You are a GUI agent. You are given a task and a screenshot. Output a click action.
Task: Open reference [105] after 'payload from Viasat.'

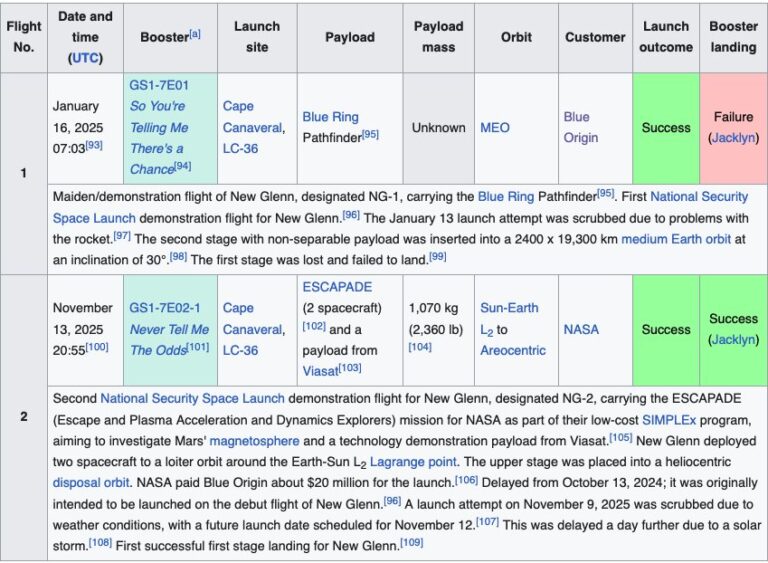pos(621,438)
